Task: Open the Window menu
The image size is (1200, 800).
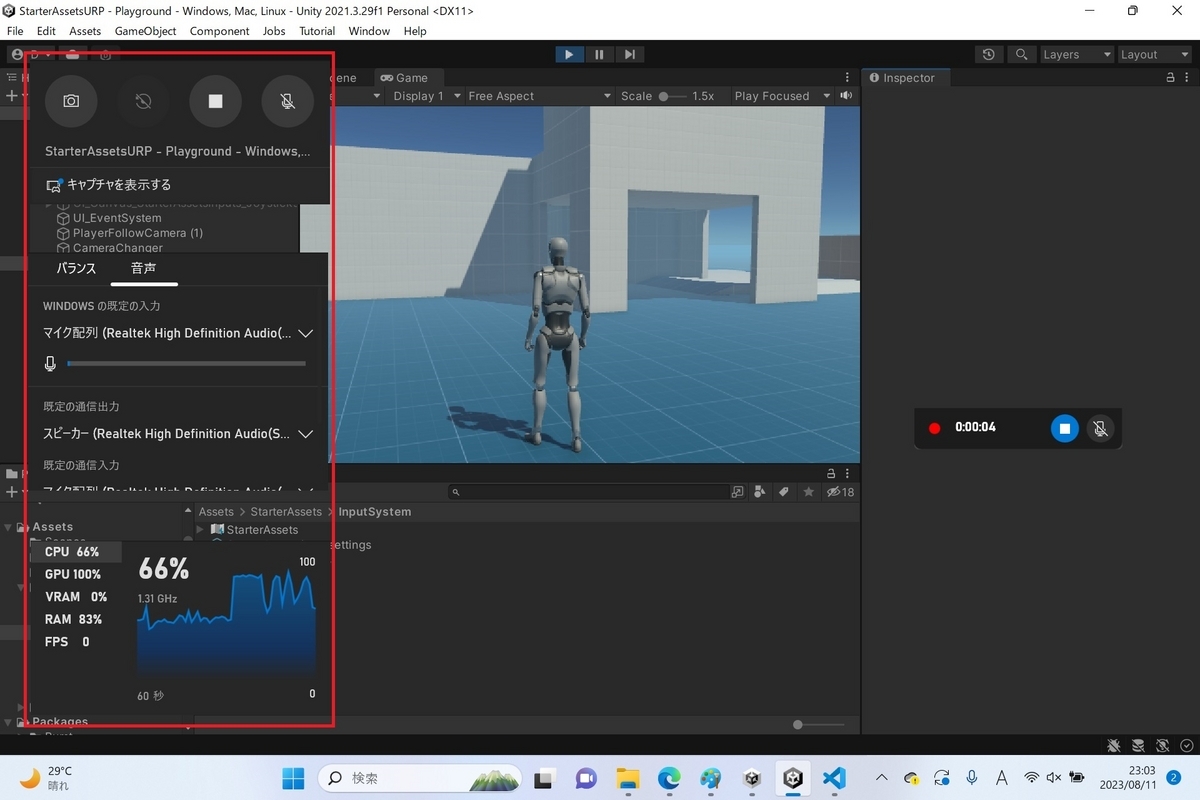Action: tap(369, 31)
